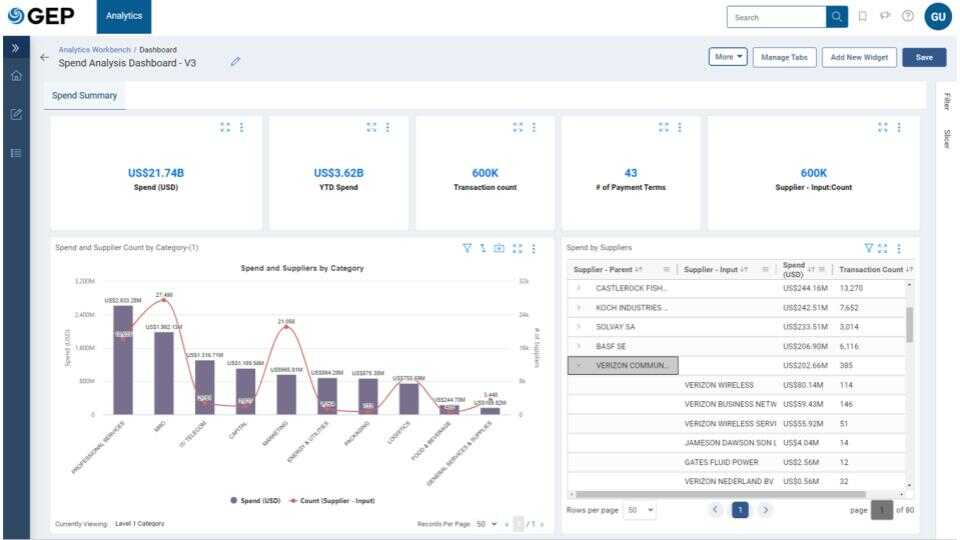Image resolution: width=960 pixels, height=540 pixels.
Task: Expand the KOCH INDUSTRIES row
Action: (x=579, y=307)
